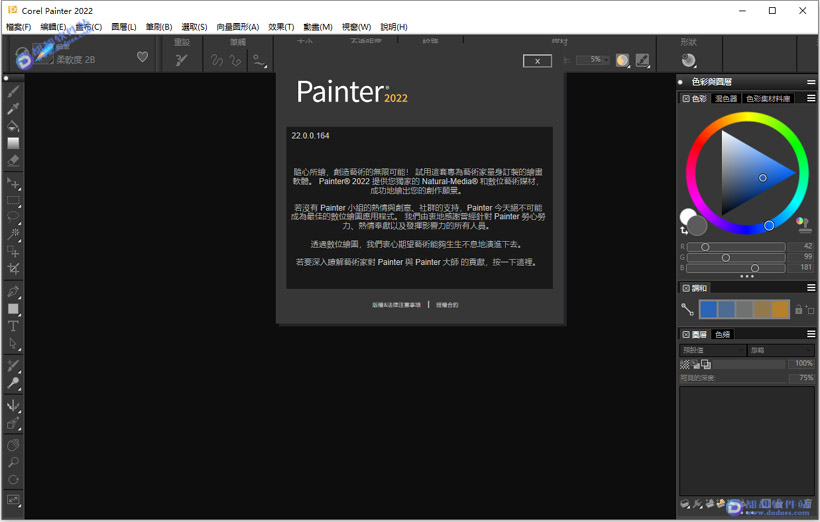Toggle the harmony lock icon
820x522 pixels.
tap(799, 310)
